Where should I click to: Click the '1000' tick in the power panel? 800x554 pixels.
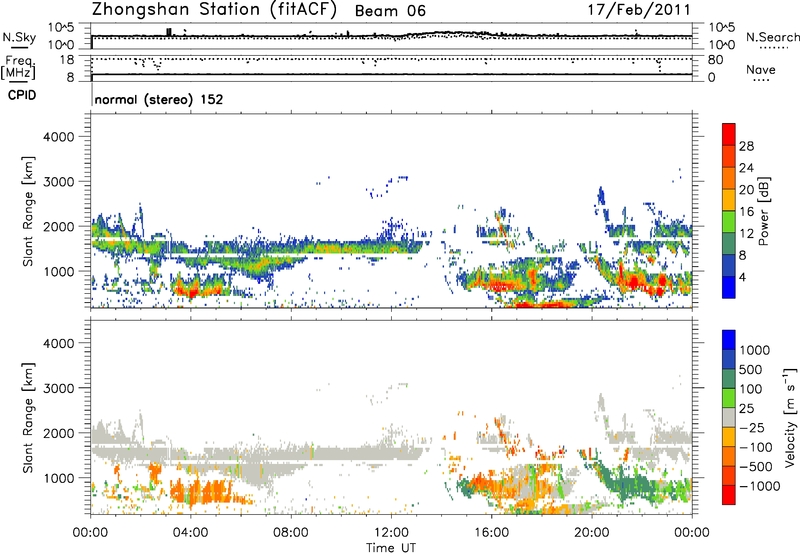(x=59, y=271)
